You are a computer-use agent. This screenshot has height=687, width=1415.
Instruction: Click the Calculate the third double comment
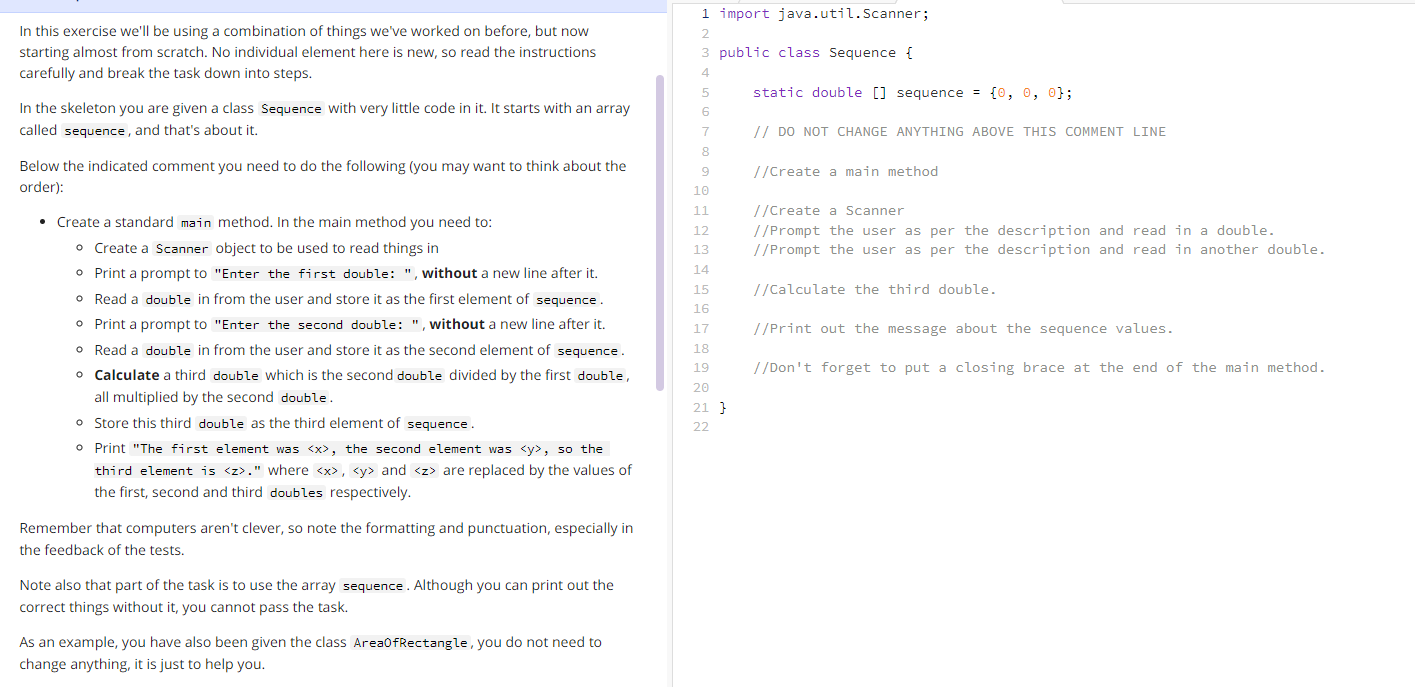coord(875,289)
